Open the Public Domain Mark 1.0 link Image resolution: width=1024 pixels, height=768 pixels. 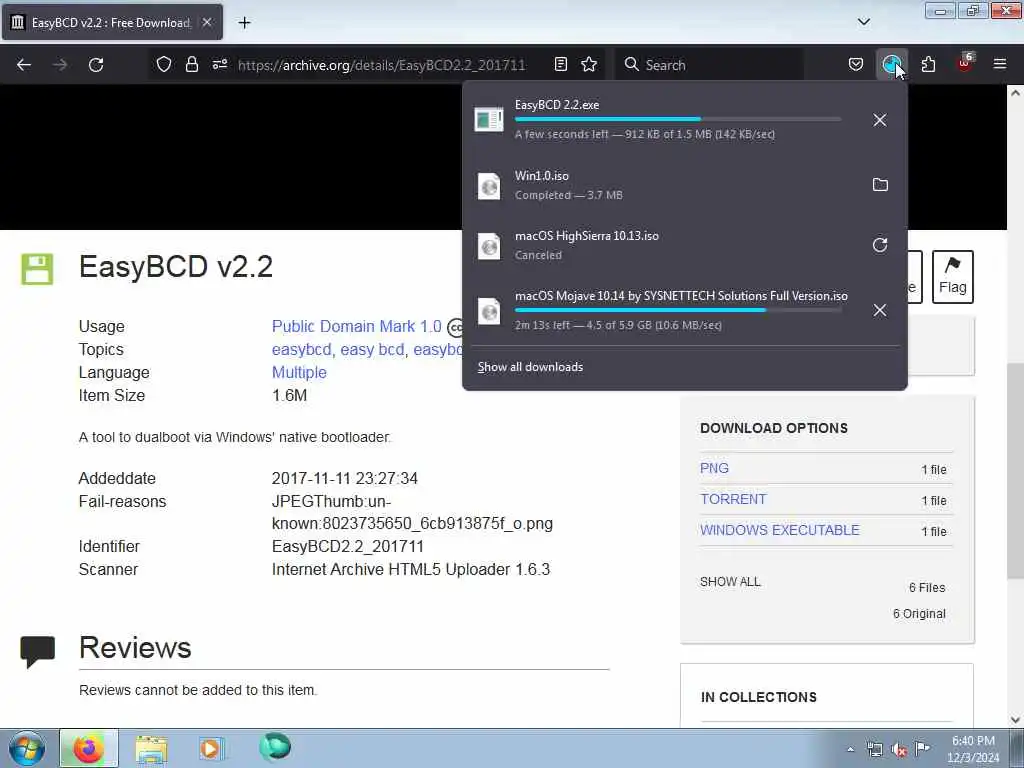pyautogui.click(x=357, y=327)
